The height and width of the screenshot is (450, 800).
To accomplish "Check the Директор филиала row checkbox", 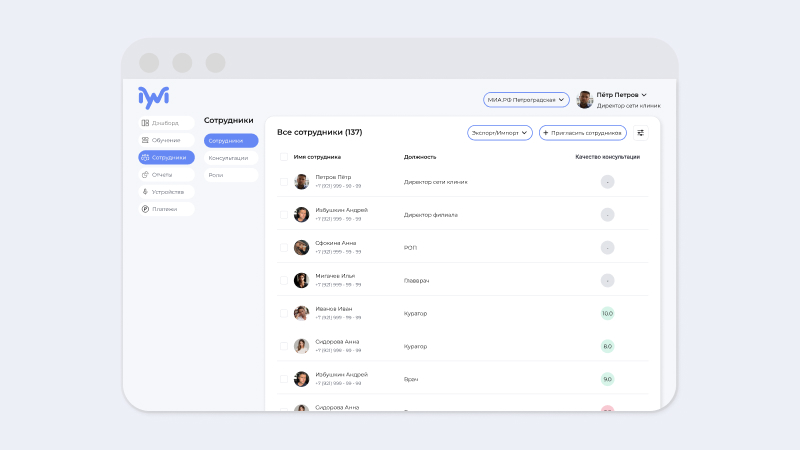I will [x=284, y=215].
